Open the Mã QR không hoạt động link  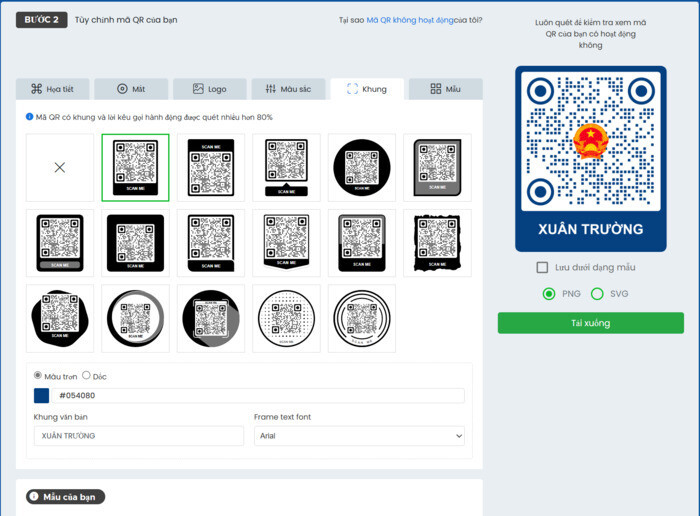(x=410, y=20)
